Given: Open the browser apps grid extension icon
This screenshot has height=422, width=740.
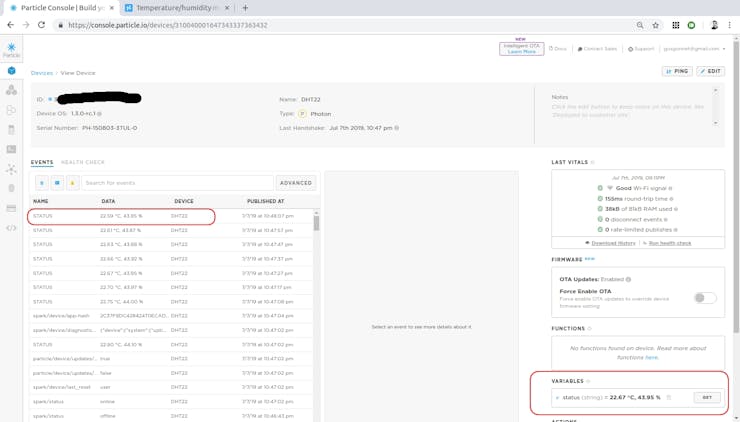Looking at the screenshot, I should coord(676,25).
